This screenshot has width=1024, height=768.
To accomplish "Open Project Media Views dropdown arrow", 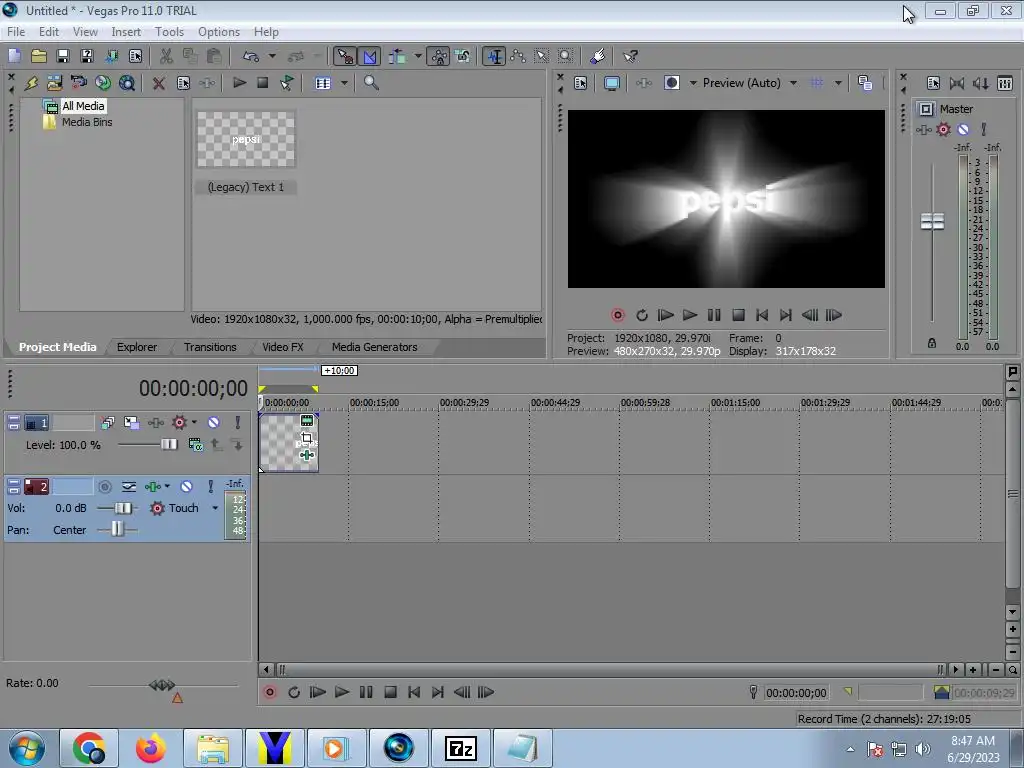I will 344,83.
